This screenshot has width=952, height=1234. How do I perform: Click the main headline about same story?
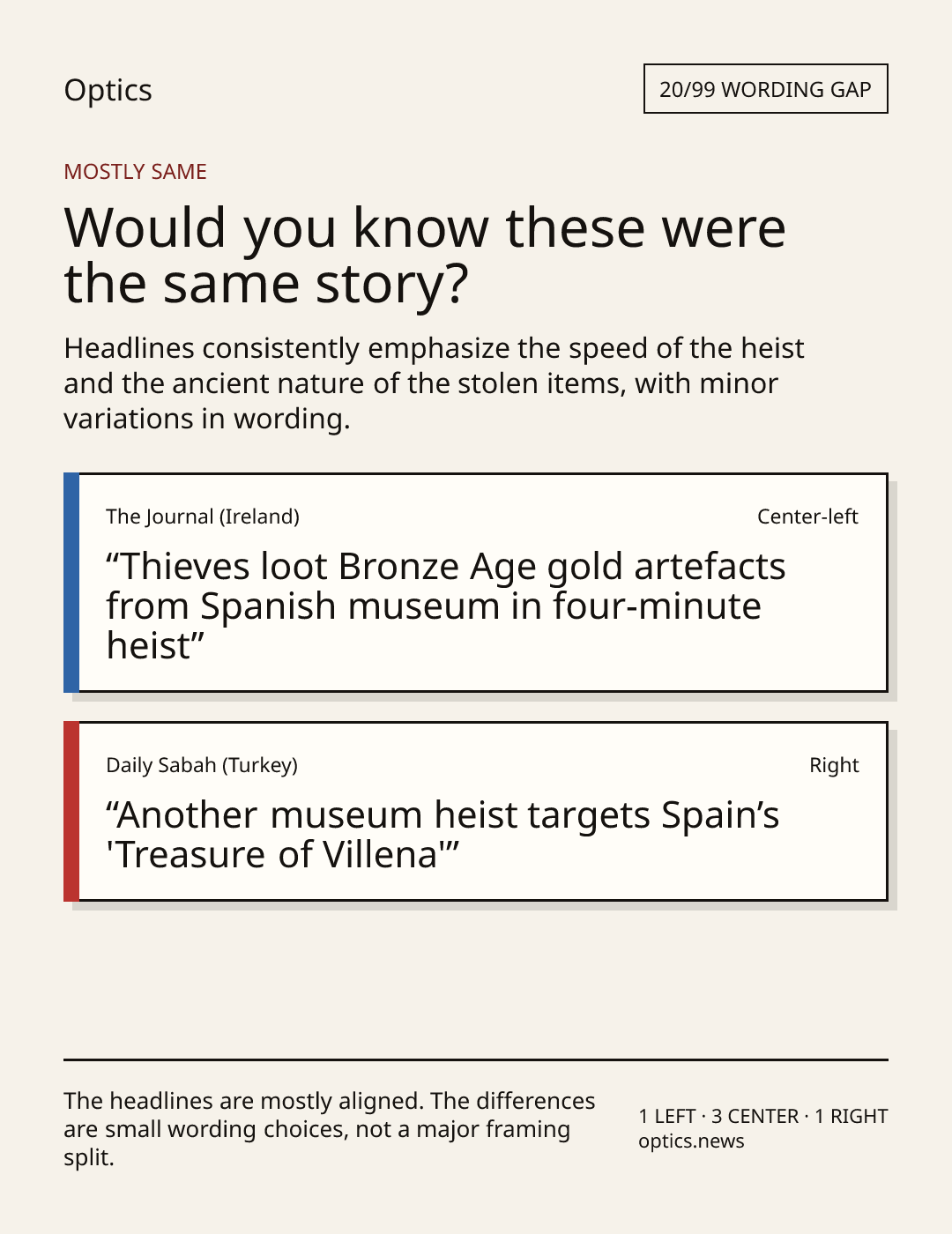click(x=425, y=256)
